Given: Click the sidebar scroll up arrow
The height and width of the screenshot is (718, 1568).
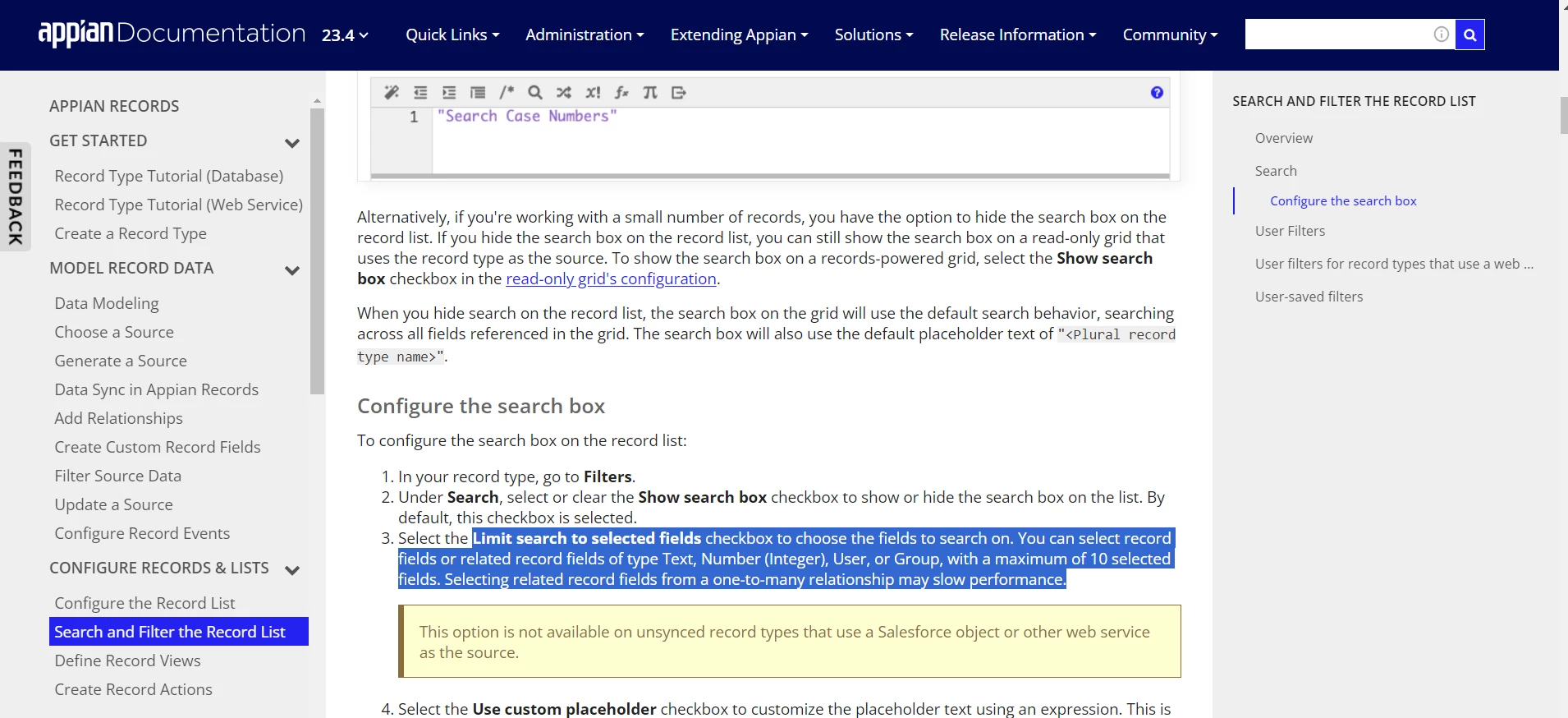Looking at the screenshot, I should point(317,101).
